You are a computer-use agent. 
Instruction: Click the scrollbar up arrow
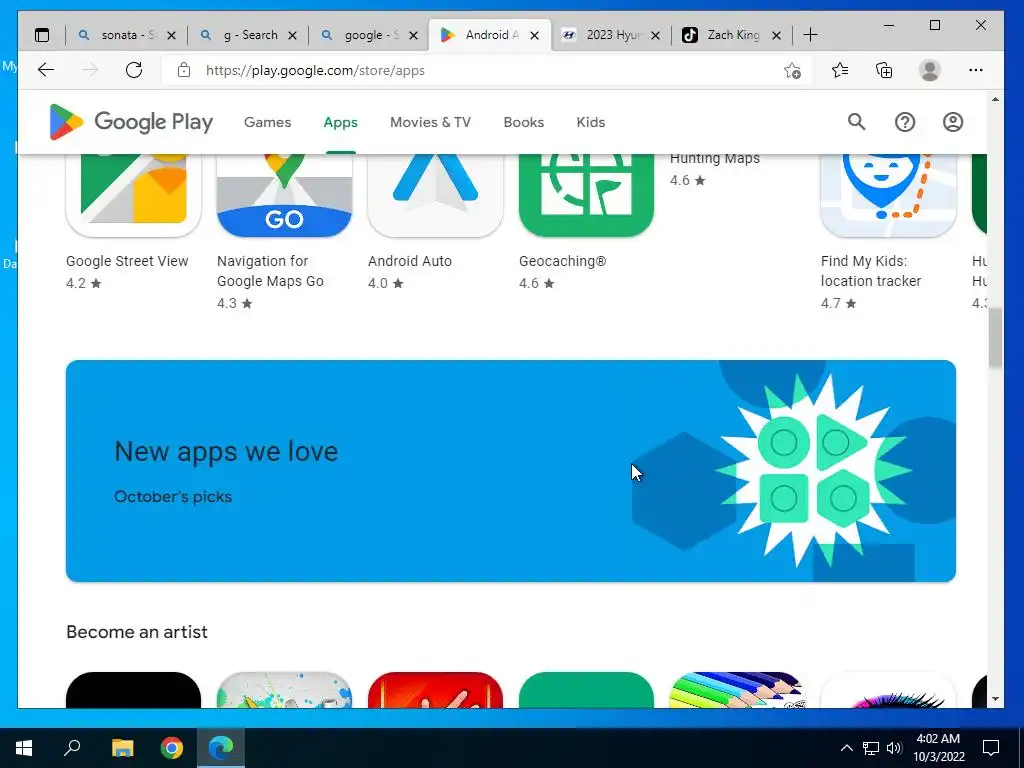coord(995,99)
